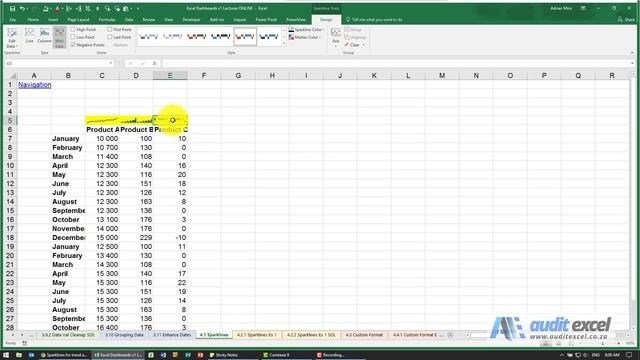This screenshot has width=640, height=360.
Task: Open the Recording taskbar item
Action: click(331, 355)
